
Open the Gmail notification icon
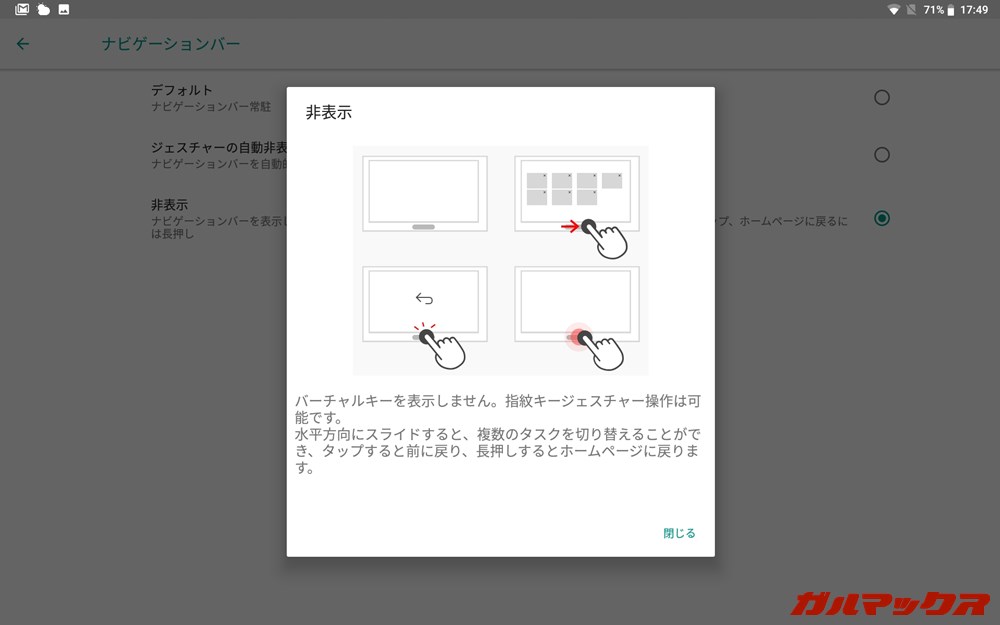point(22,10)
